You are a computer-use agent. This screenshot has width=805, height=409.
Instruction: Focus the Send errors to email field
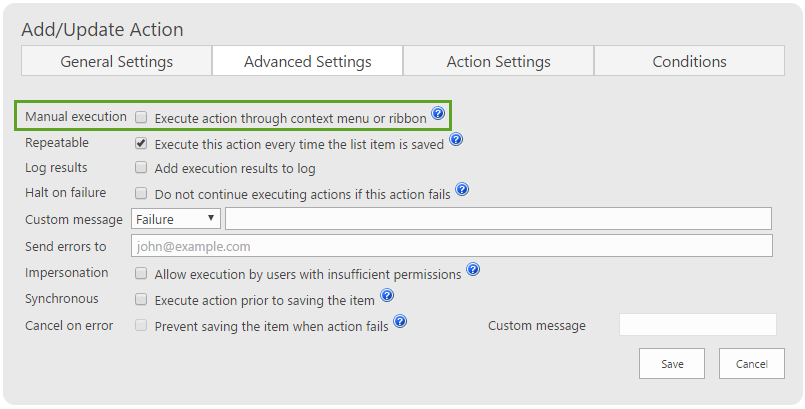pos(452,246)
